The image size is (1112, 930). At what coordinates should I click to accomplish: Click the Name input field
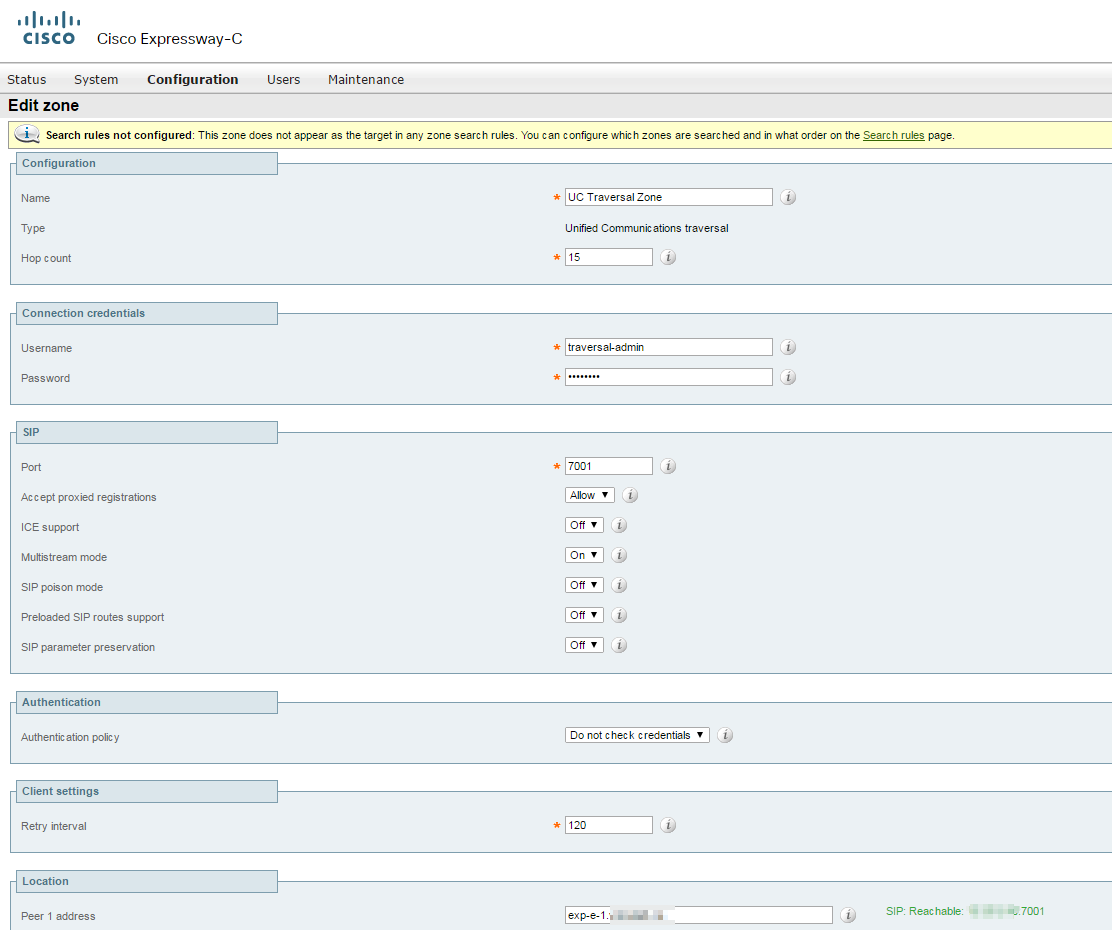(x=669, y=197)
